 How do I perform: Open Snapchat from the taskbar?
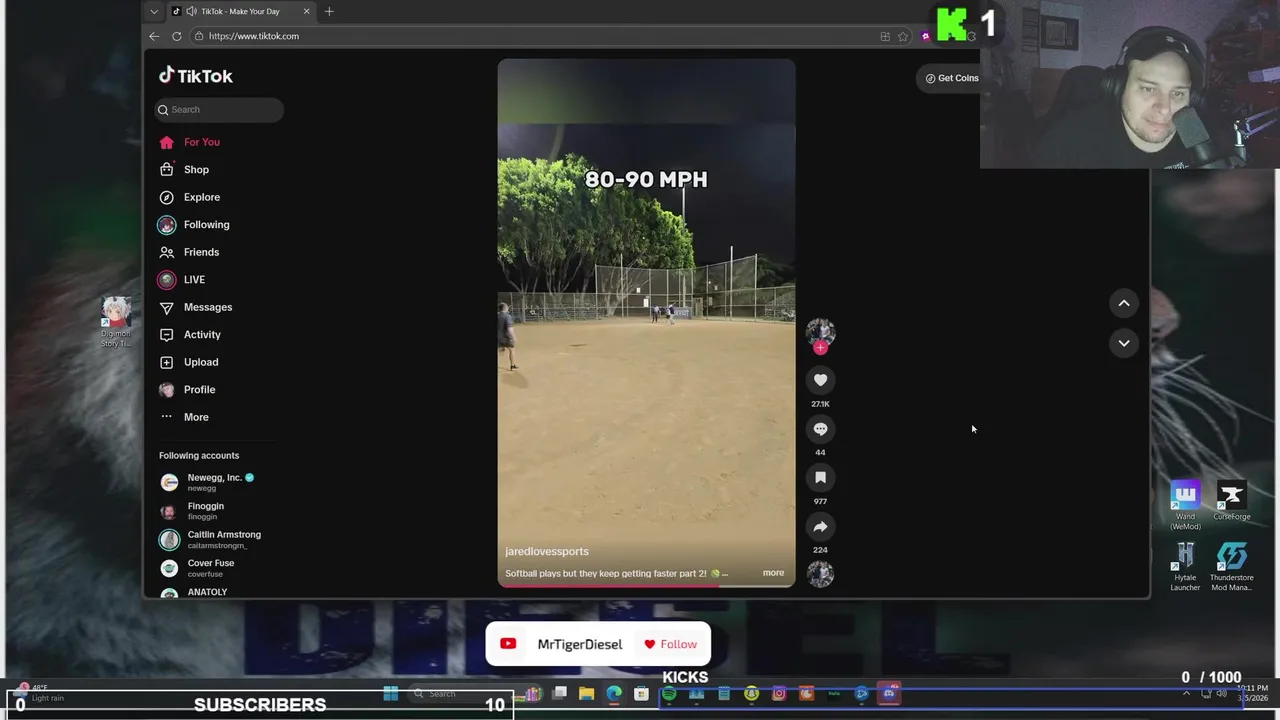pos(751,694)
